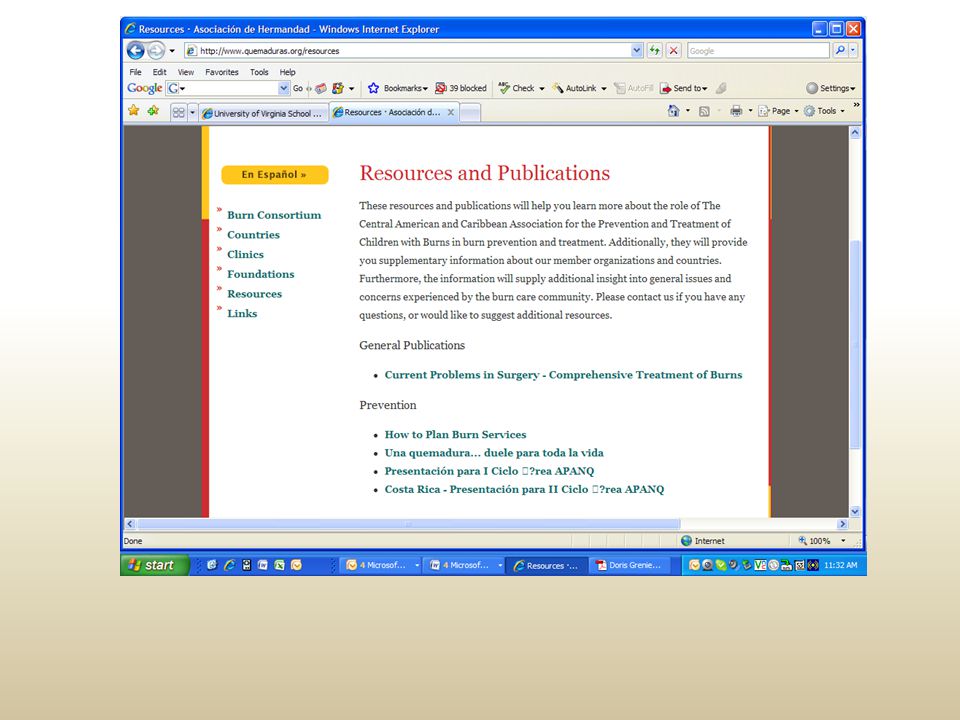Click the Print icon
This screenshot has height=720, width=960.
[x=736, y=111]
